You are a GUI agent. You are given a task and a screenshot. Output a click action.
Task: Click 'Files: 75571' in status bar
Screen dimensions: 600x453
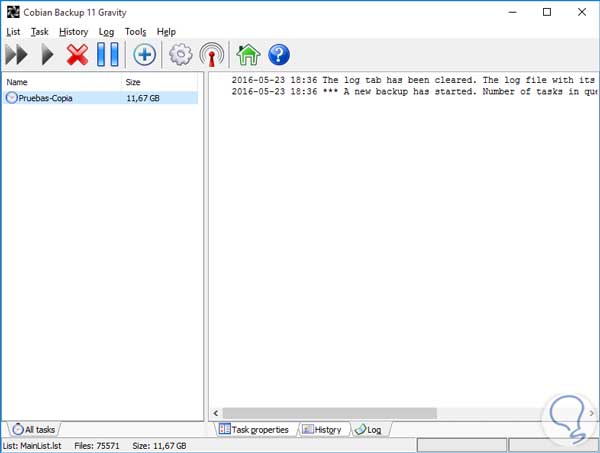tap(97, 446)
